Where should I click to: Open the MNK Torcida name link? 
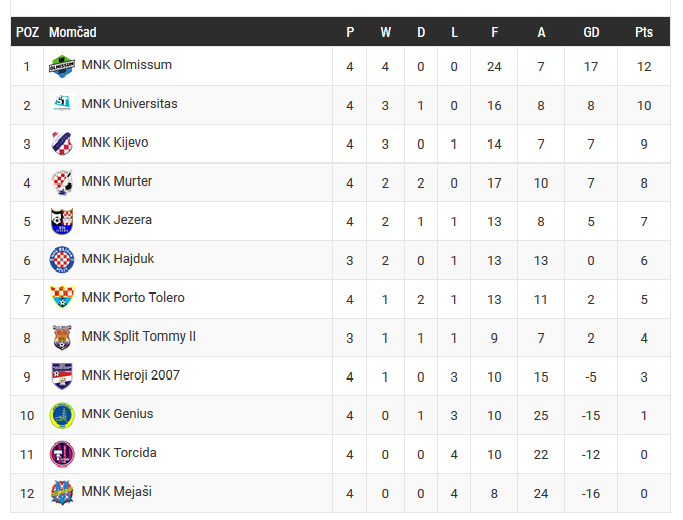coord(118,453)
